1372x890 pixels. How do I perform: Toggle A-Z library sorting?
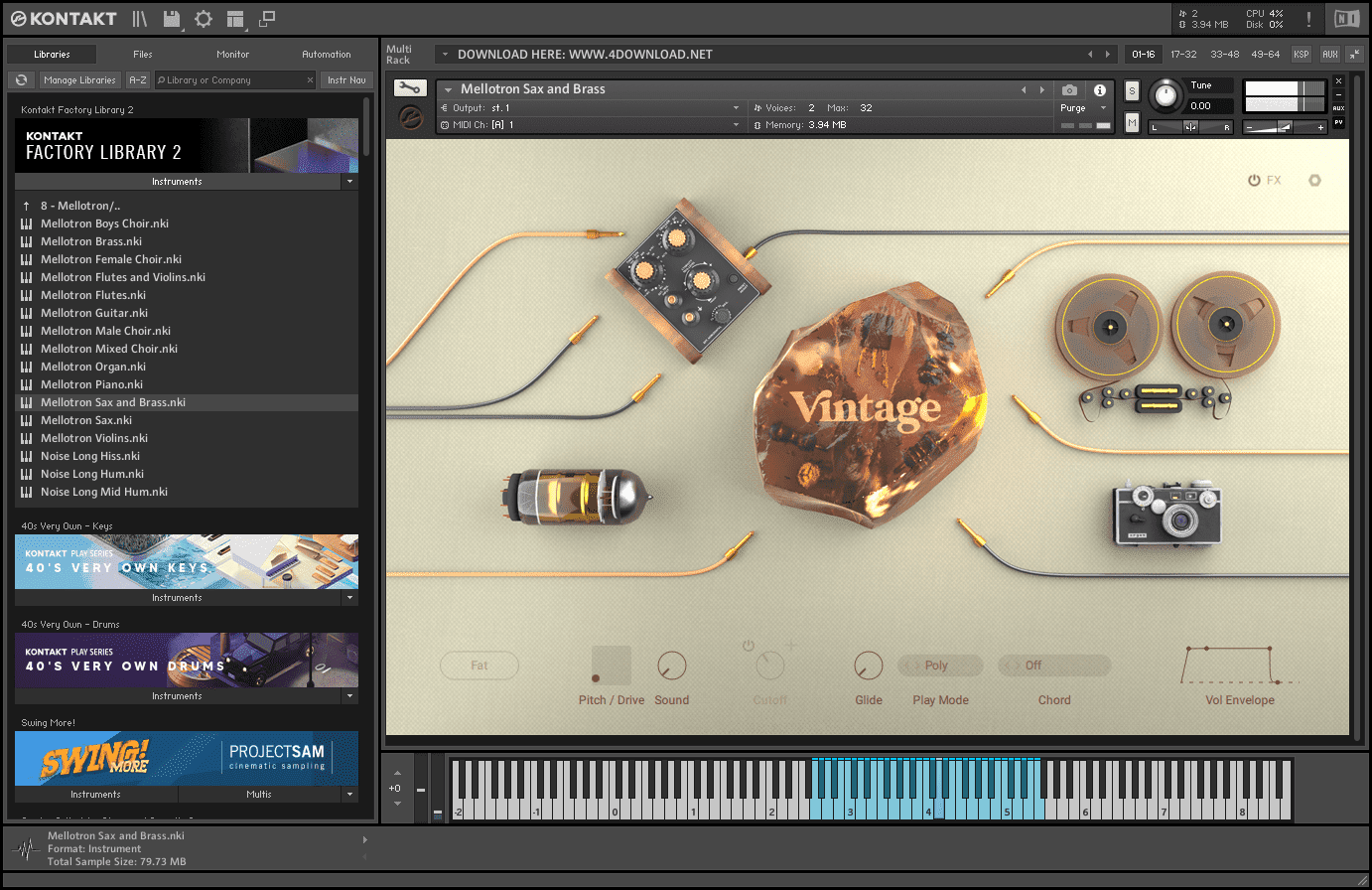coord(138,80)
